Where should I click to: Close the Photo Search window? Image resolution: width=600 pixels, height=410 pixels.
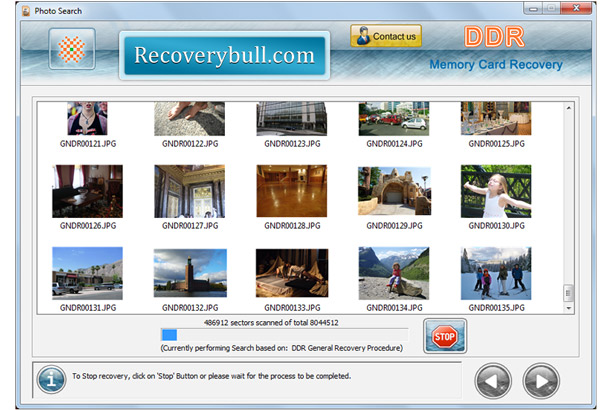pyautogui.click(x=576, y=8)
